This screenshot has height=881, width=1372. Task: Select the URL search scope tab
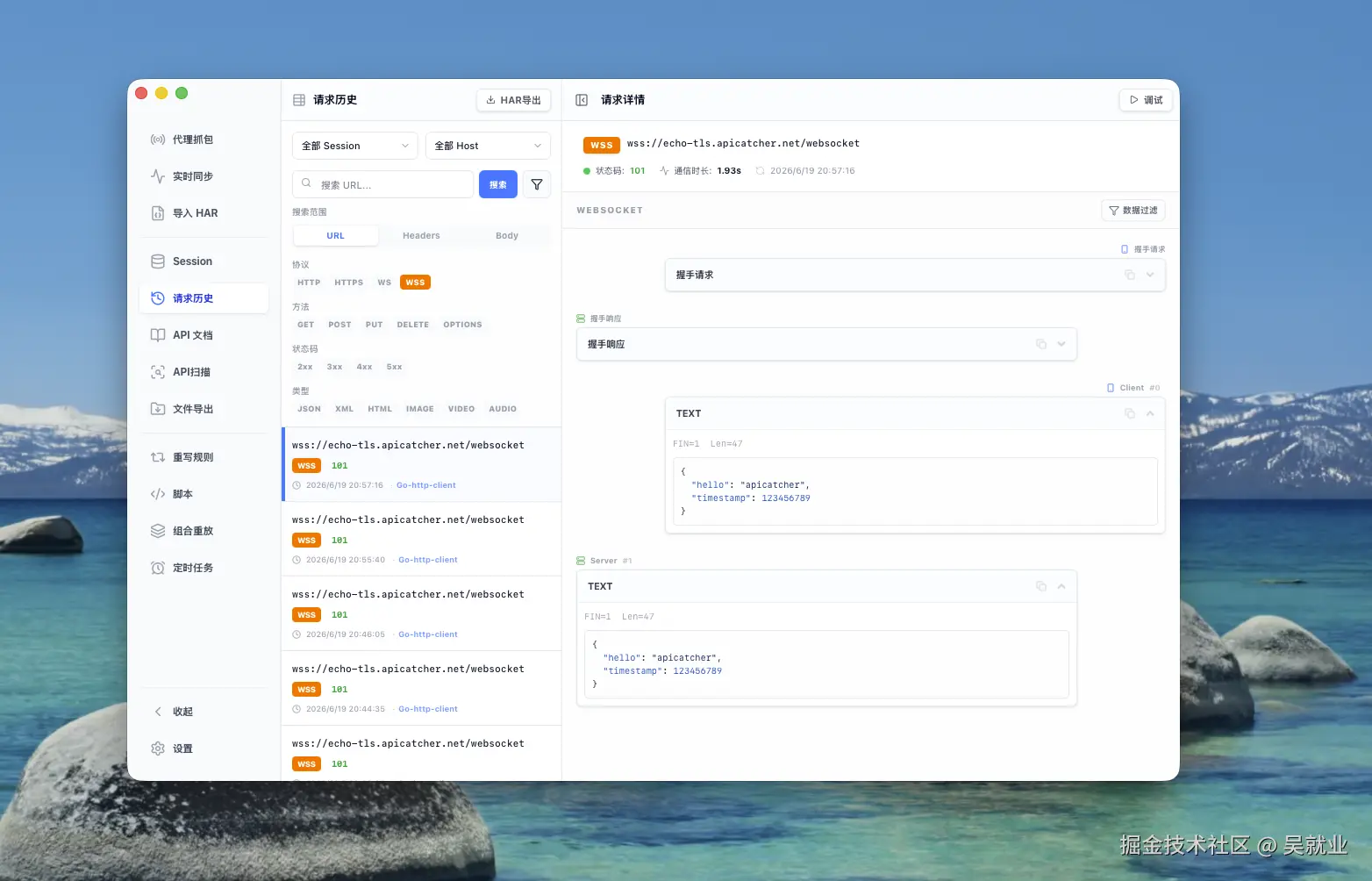336,236
